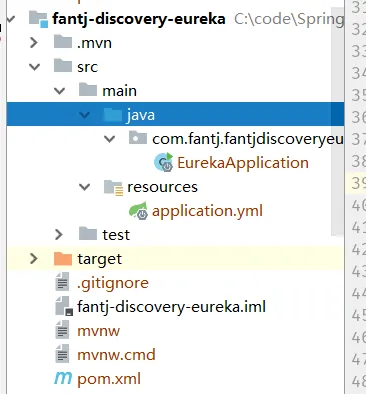
Task: Select the test label
Action: (x=116, y=235)
